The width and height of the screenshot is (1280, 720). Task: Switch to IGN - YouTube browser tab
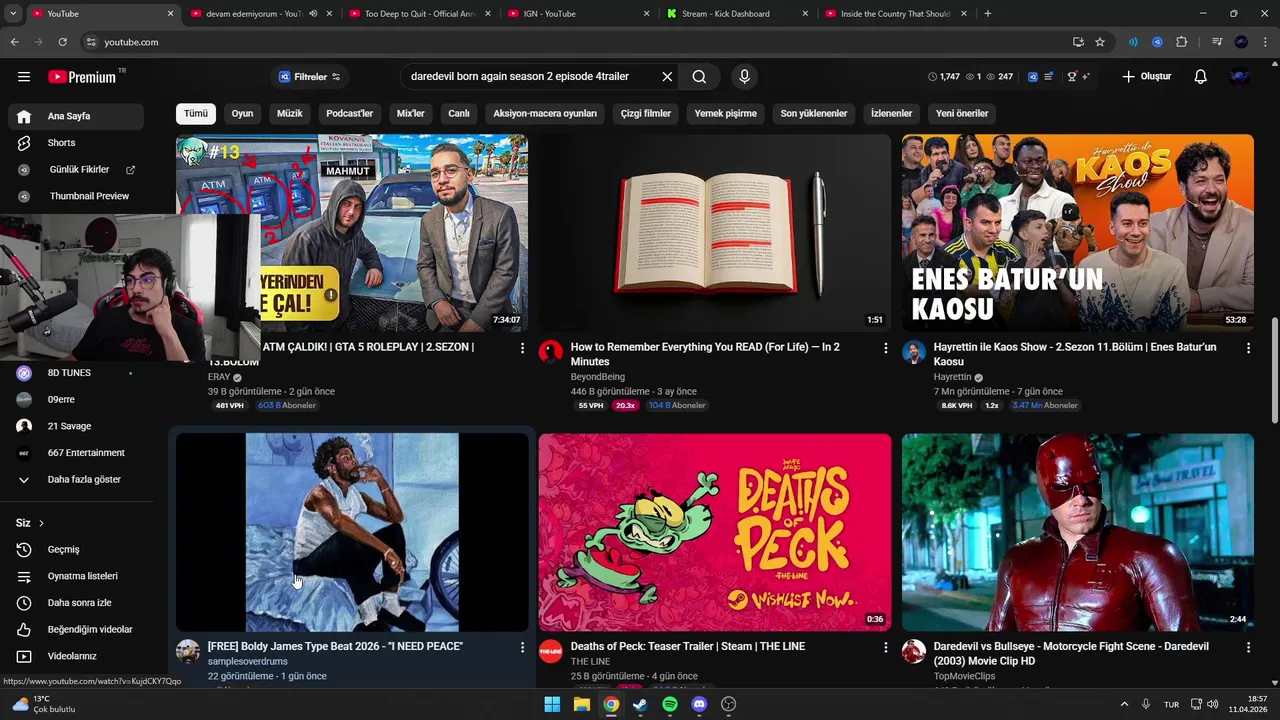point(577,14)
